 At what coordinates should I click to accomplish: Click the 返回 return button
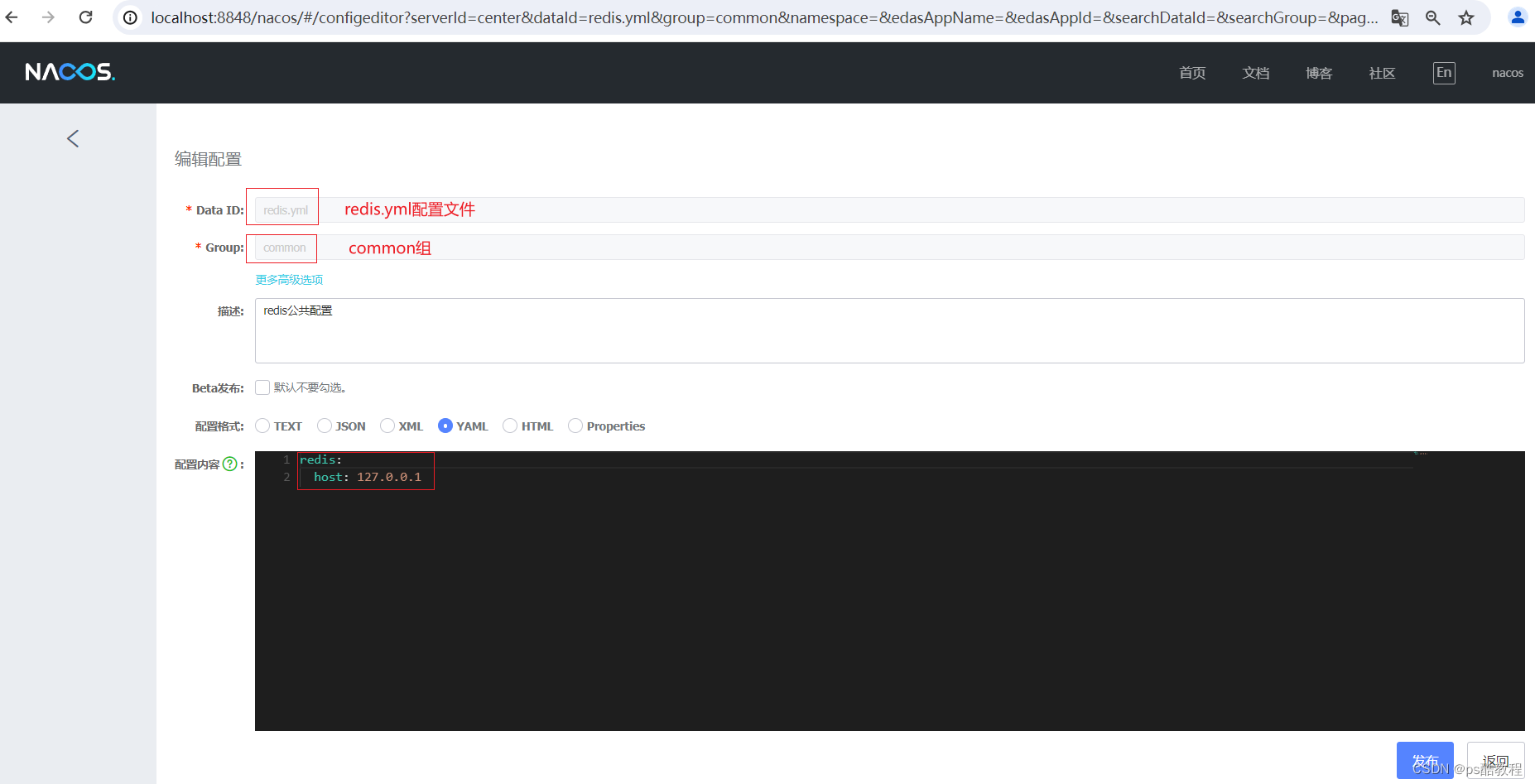(1495, 761)
